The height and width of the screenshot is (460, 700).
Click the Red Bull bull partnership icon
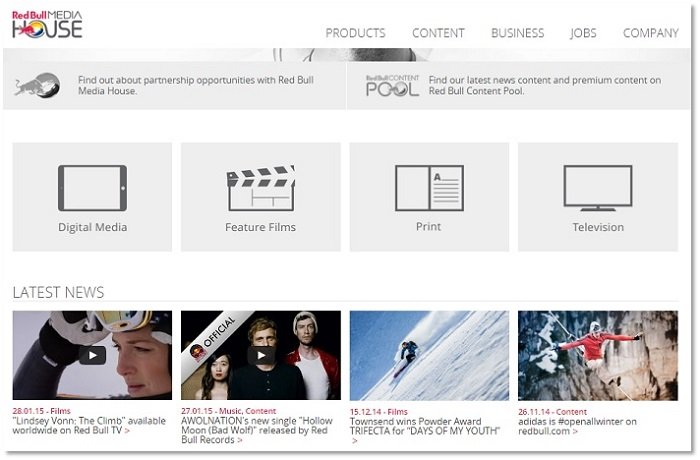[38, 85]
